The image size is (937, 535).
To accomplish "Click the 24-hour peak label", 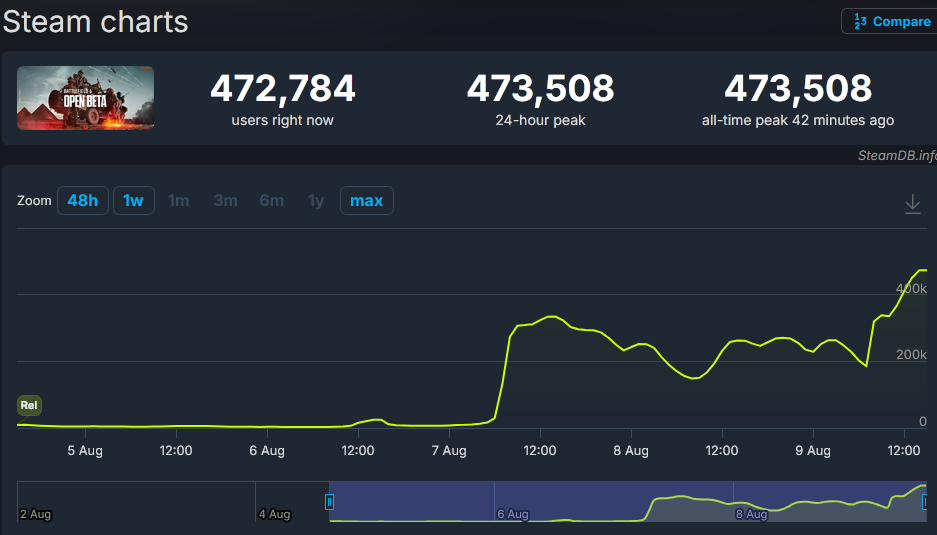I will pos(540,120).
